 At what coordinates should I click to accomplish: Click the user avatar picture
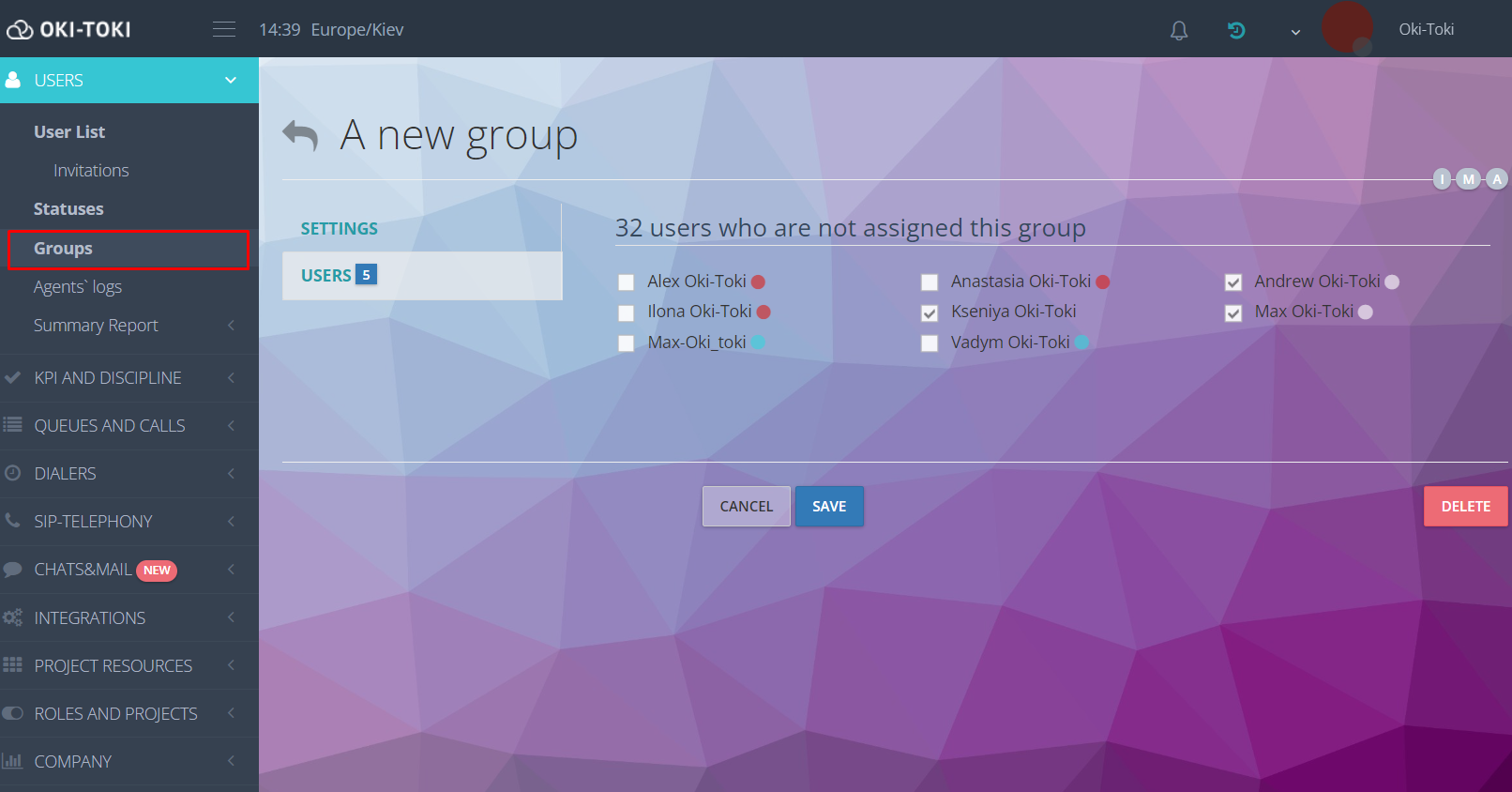tap(1348, 27)
